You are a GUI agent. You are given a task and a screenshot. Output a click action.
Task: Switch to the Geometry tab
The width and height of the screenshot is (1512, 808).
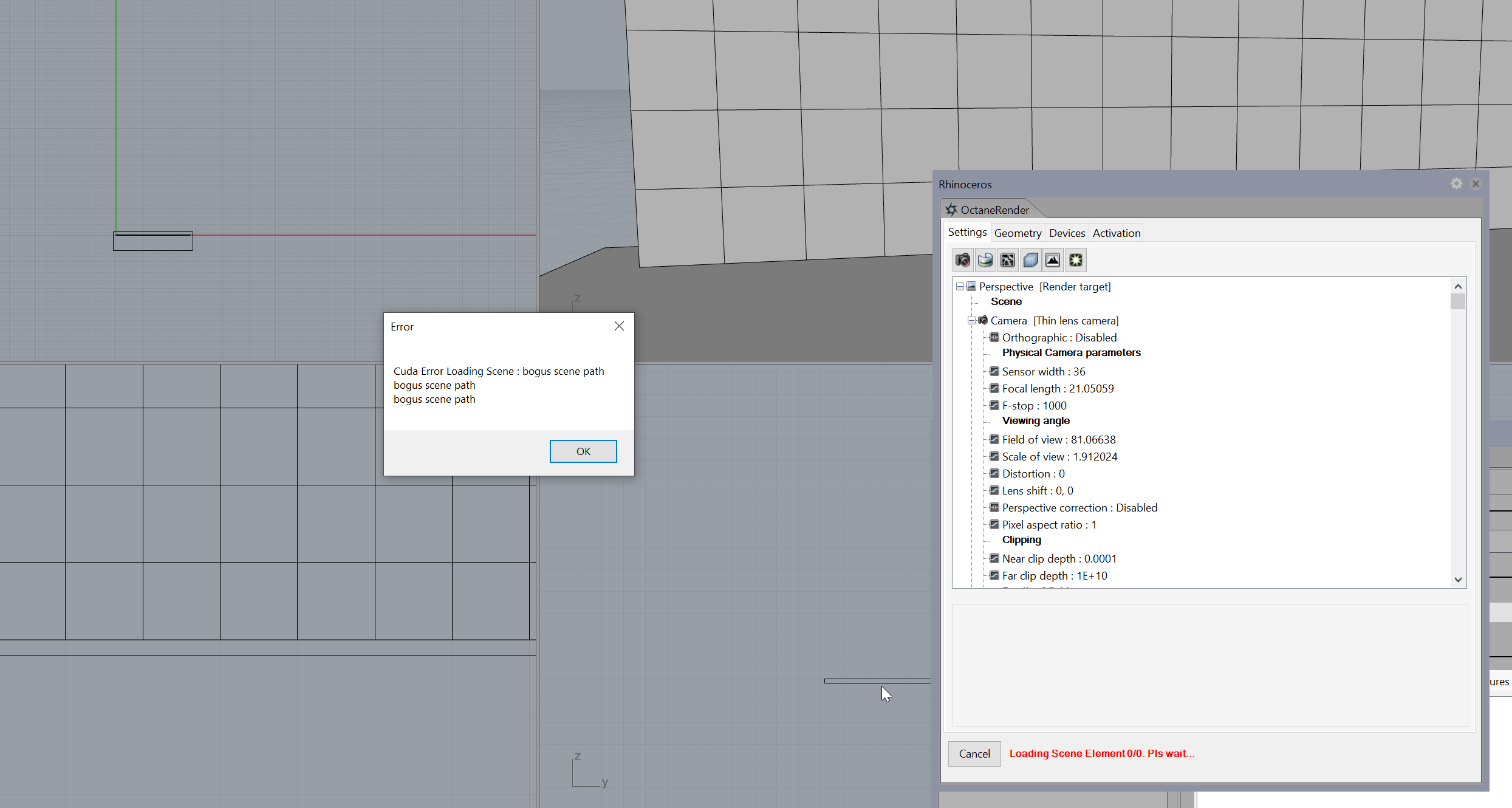pyautogui.click(x=1018, y=233)
